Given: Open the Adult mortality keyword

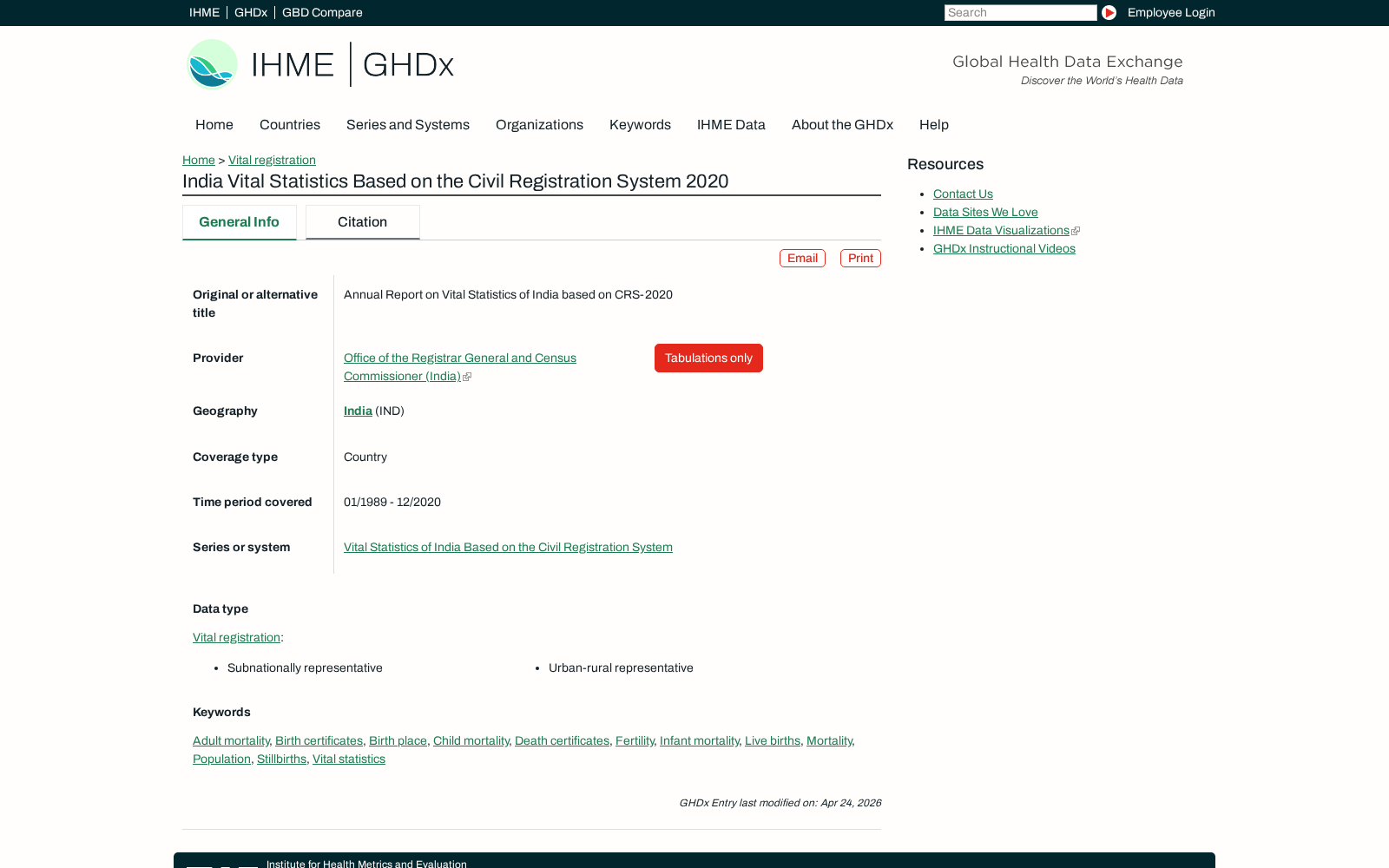Looking at the screenshot, I should (231, 740).
